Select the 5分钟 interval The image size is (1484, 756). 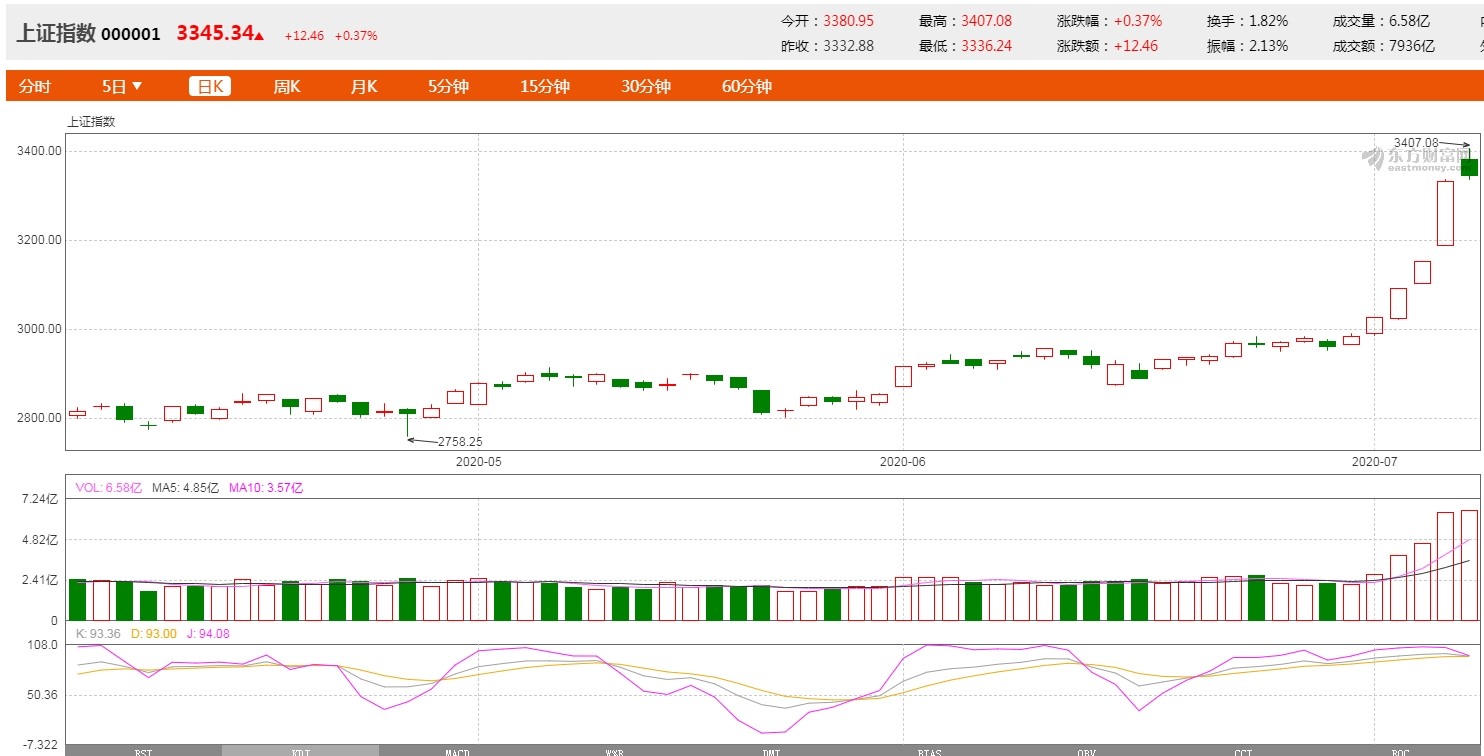(448, 86)
